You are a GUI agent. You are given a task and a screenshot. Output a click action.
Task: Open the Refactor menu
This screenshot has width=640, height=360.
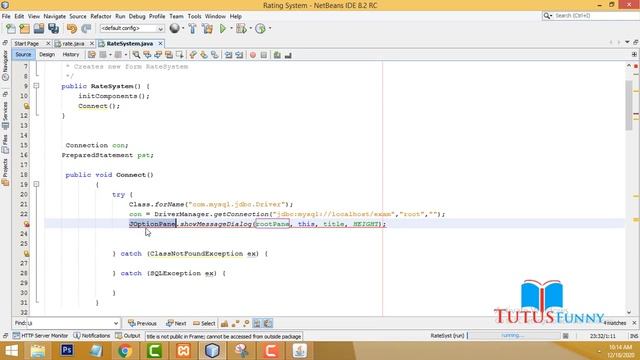pos(100,16)
